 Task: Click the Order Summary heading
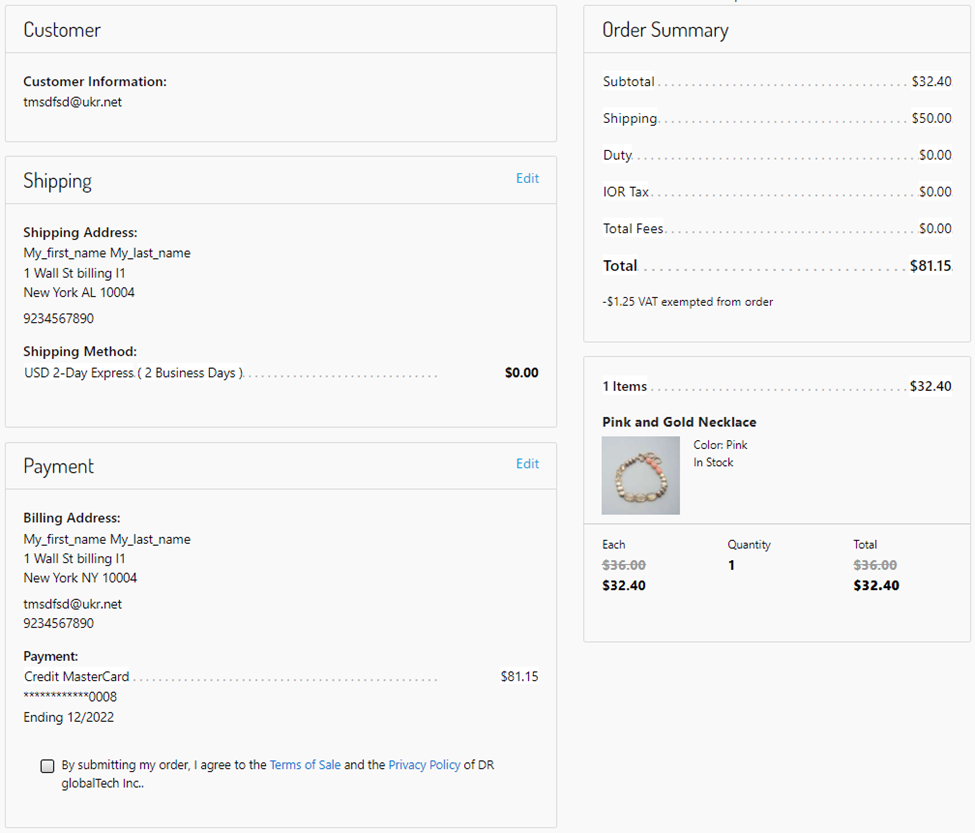click(665, 30)
